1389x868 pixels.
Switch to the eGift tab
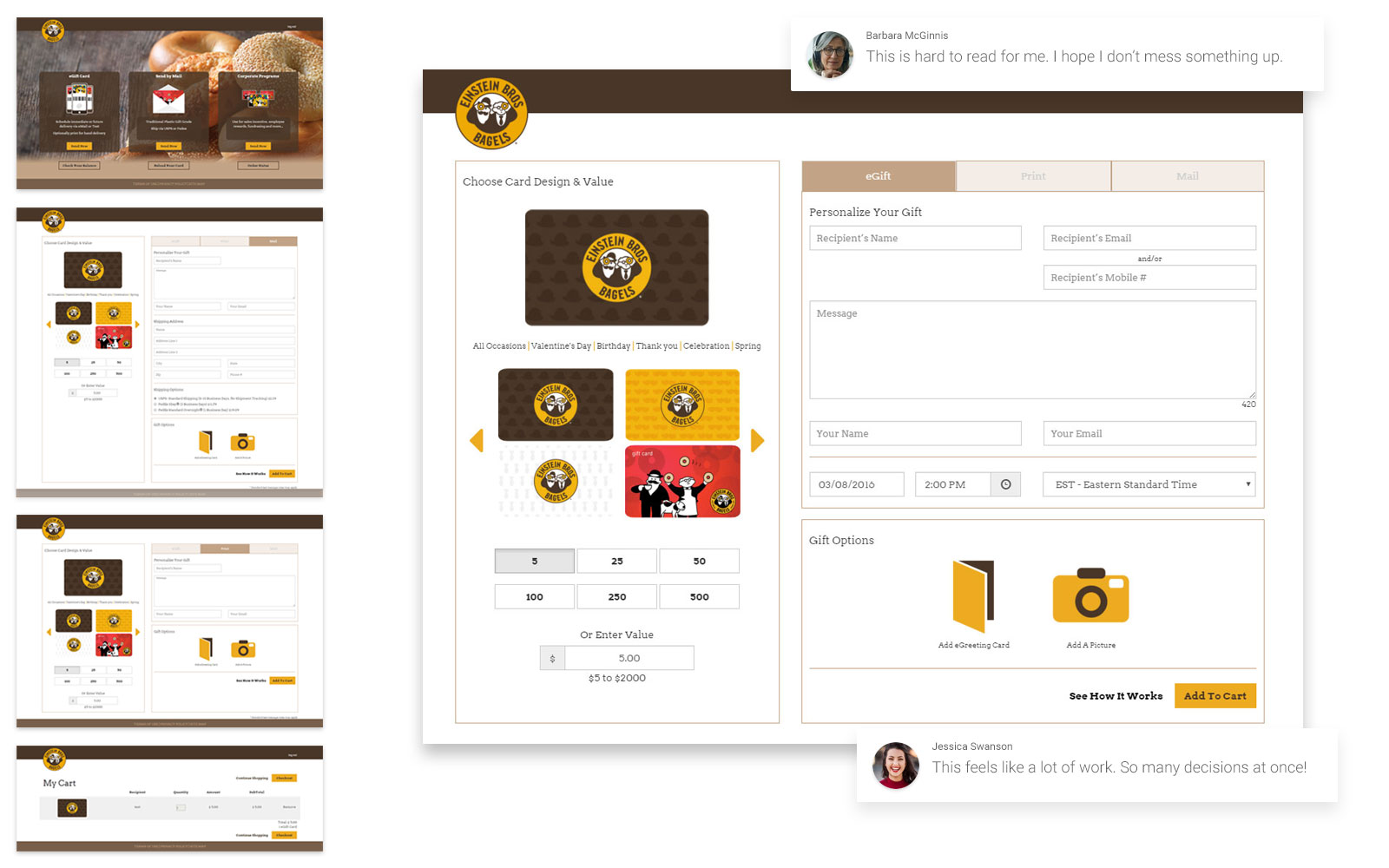pos(879,176)
